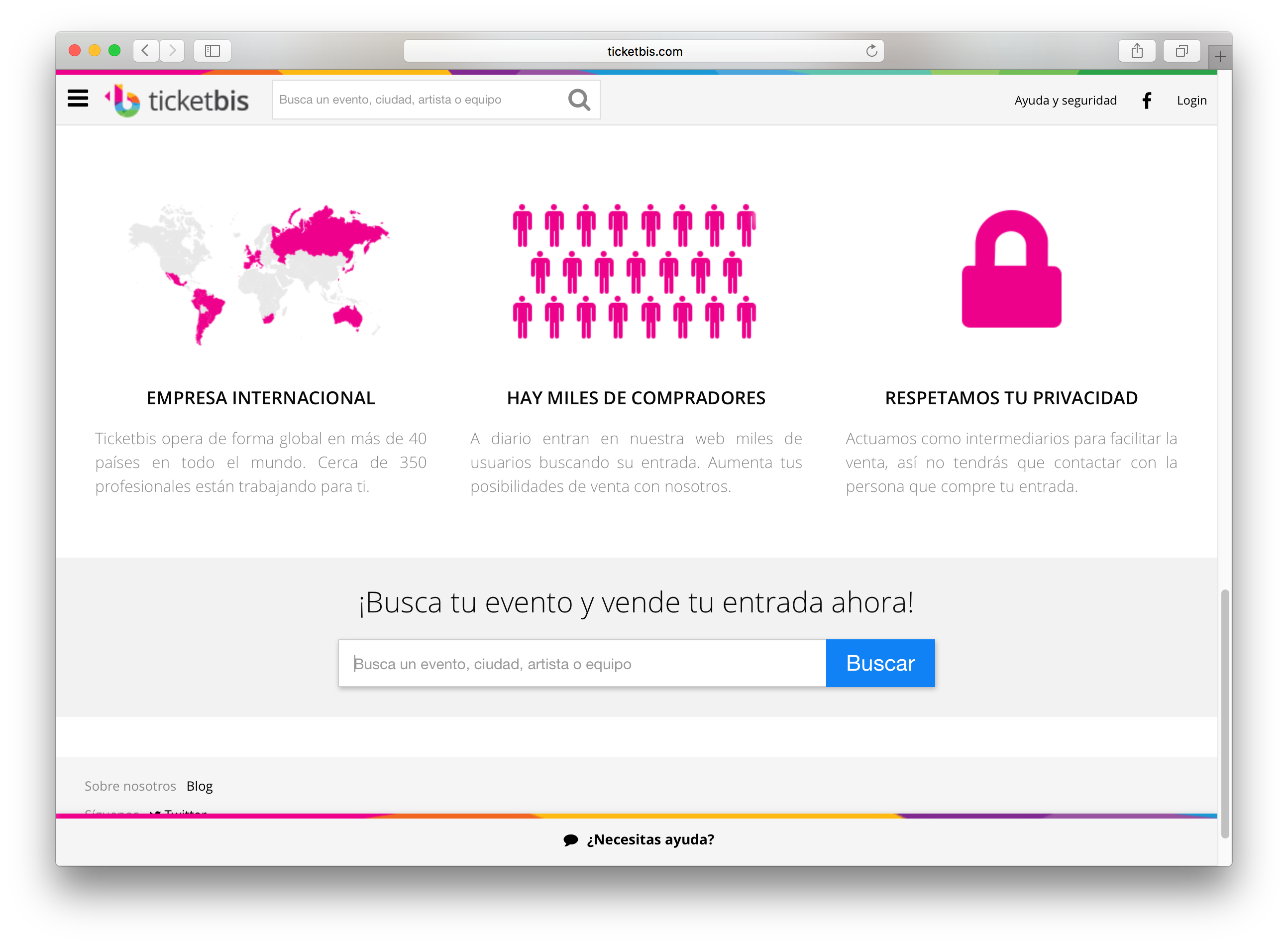The height and width of the screenshot is (946, 1288).
Task: Open the ¿Necesitas ayuda? chat bar
Action: [639, 839]
